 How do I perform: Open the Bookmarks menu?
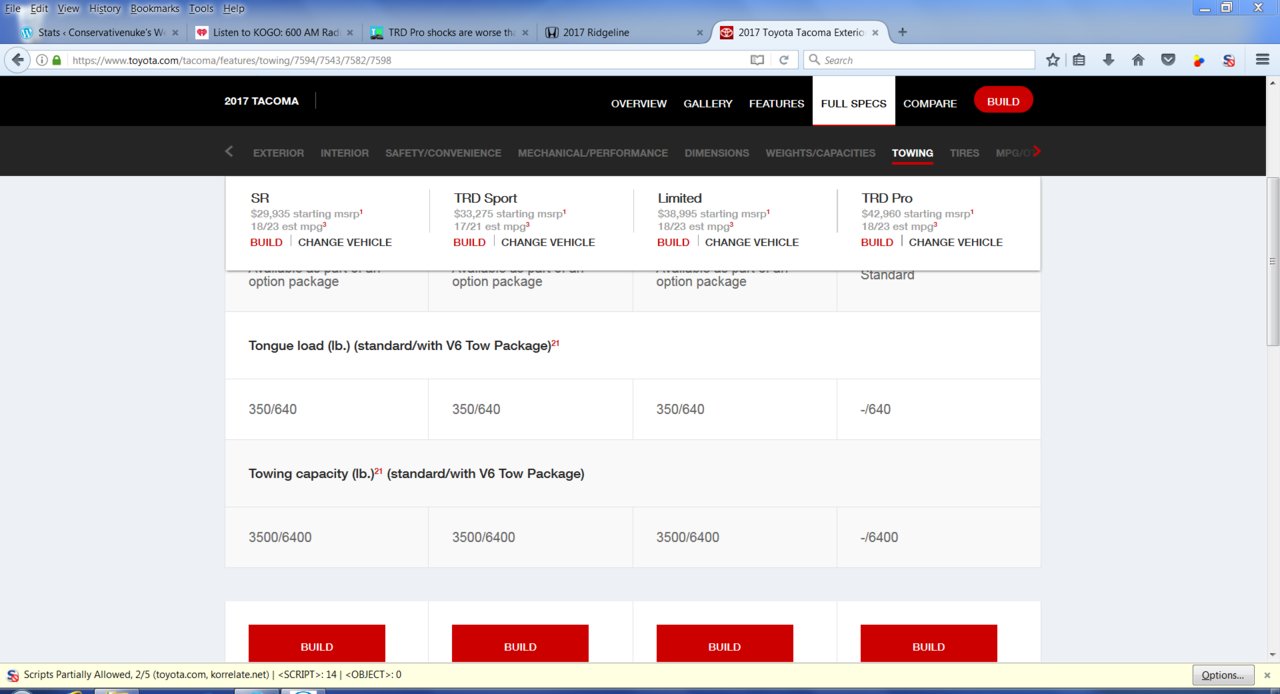point(155,8)
